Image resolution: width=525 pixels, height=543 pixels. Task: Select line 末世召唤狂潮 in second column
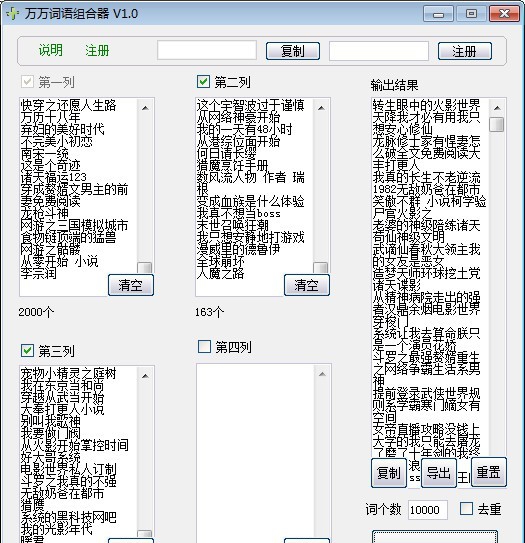click(232, 225)
